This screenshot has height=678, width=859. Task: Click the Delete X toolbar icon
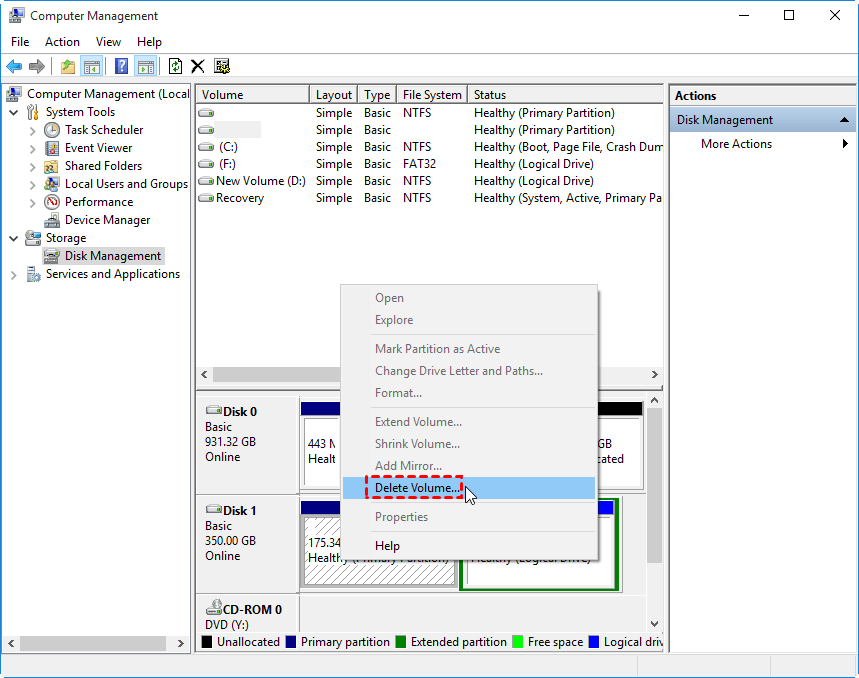click(x=198, y=67)
